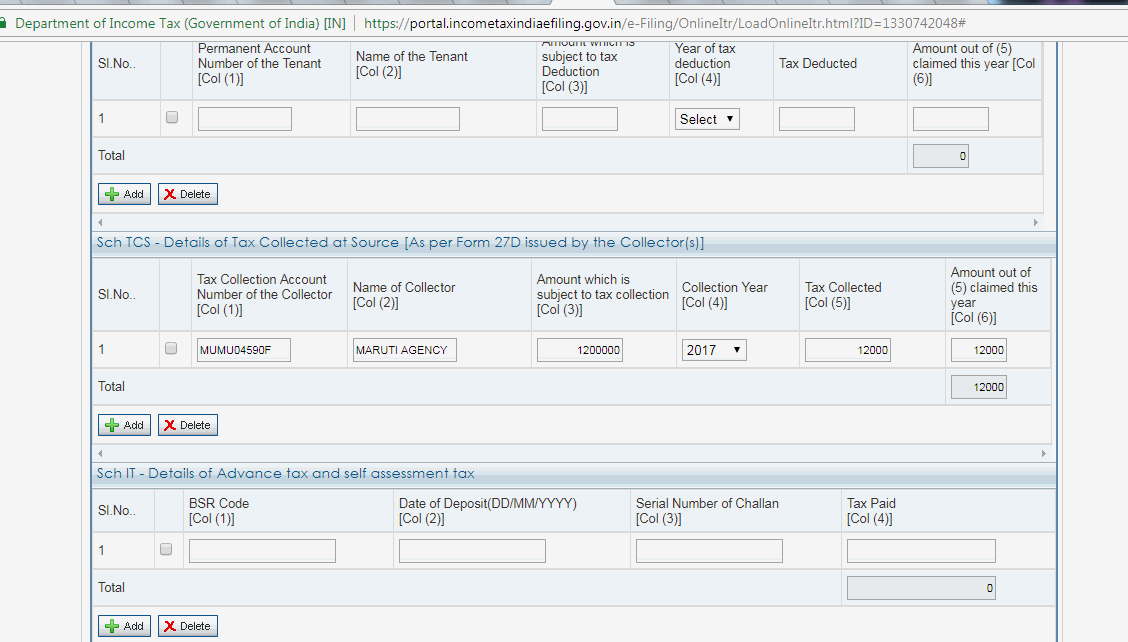Image resolution: width=1128 pixels, height=642 pixels.
Task: Click the red X Delete icon in the Sch TCS section
Action: [x=172, y=424]
